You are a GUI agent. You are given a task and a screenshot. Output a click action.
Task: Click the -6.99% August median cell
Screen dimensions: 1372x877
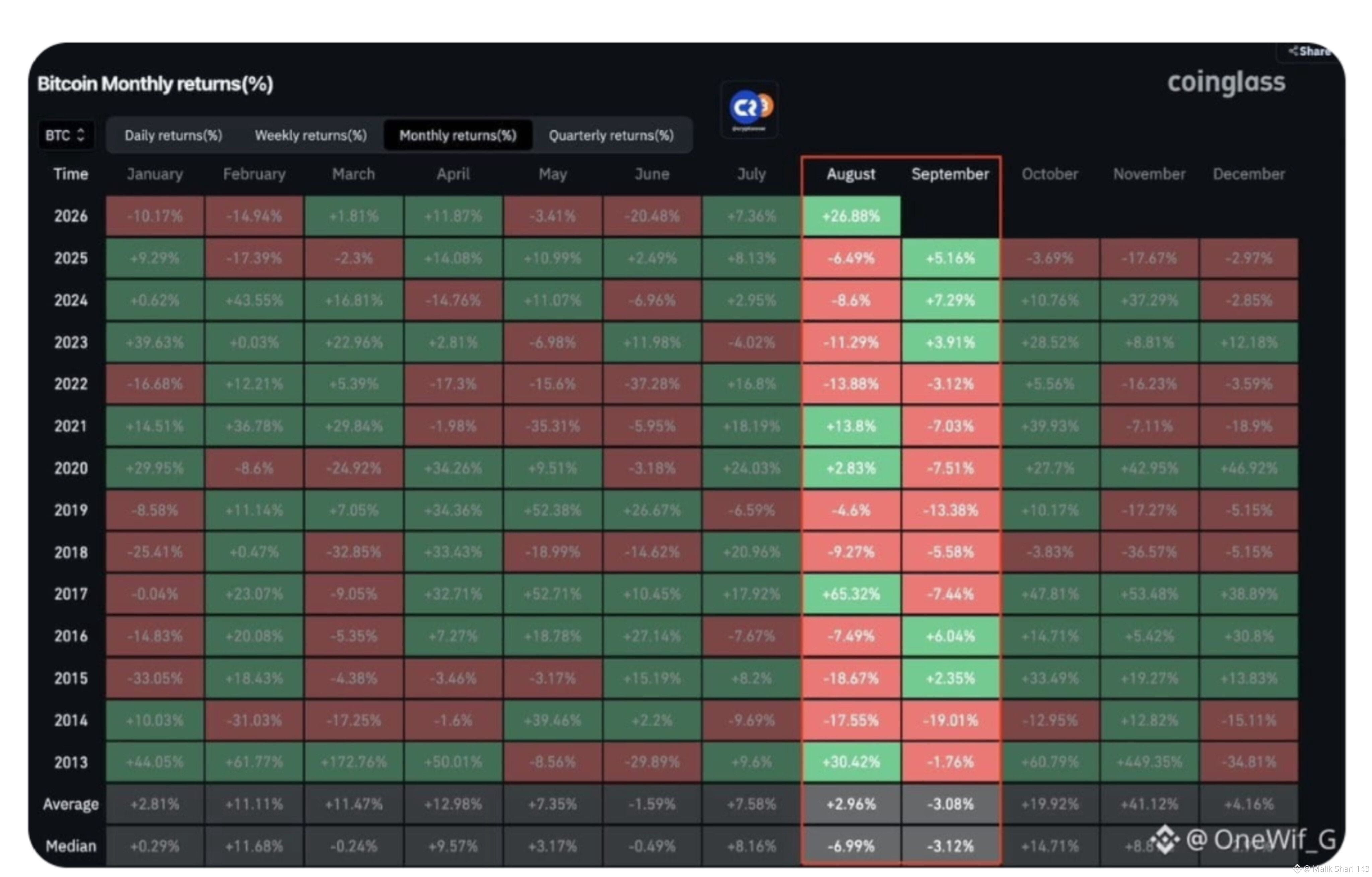tap(851, 846)
